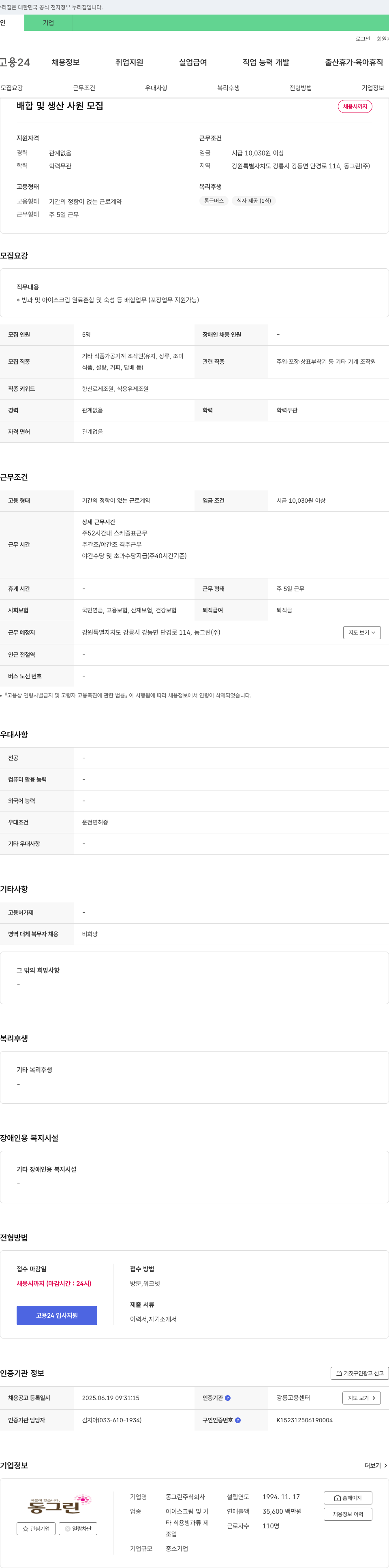This screenshot has height=1568, width=389.
Task: Open the 채용정보 menu
Action: tap(65, 62)
